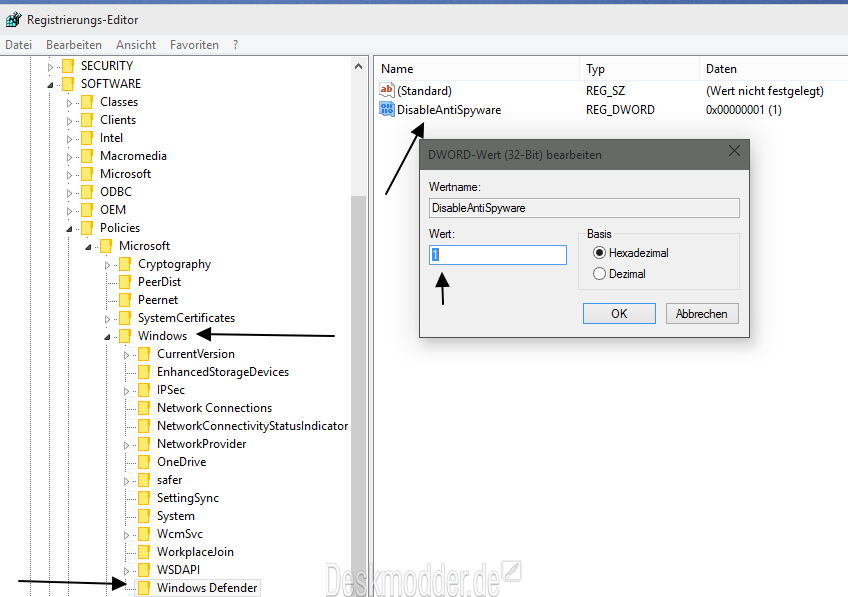Select the WcmSvc tree item

180,534
